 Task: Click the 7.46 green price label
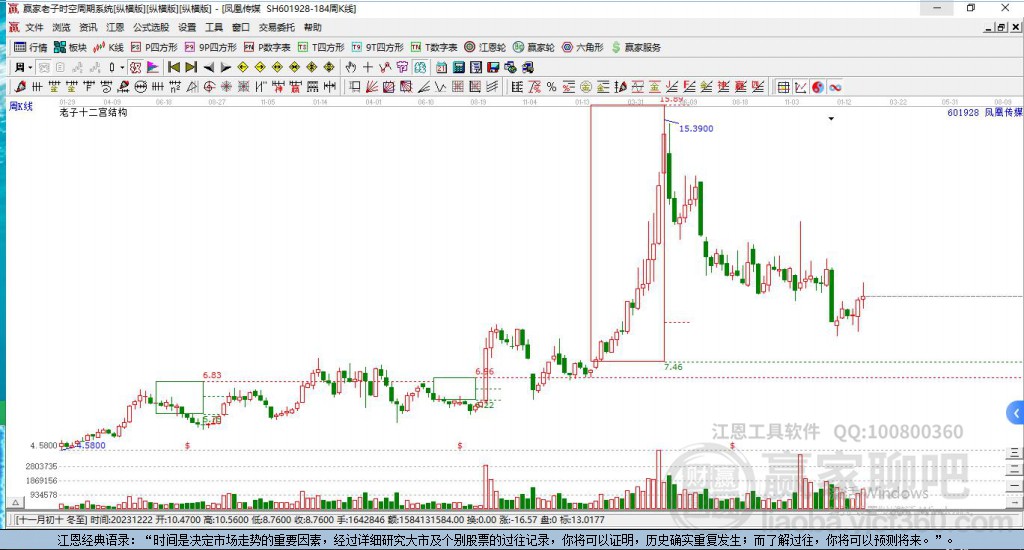(x=673, y=367)
